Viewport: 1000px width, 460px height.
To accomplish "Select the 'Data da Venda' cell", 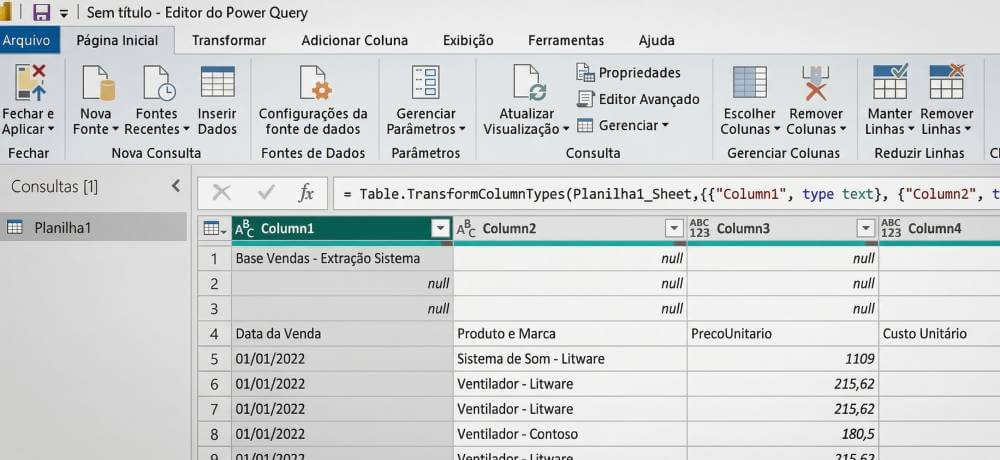I will point(342,334).
